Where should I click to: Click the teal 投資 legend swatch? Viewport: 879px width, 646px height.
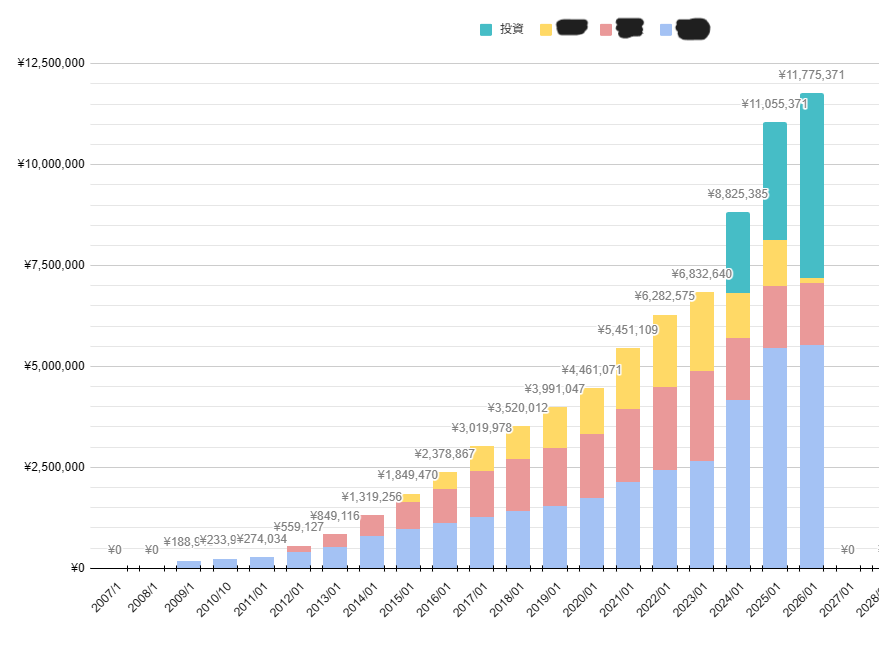pyautogui.click(x=486, y=30)
